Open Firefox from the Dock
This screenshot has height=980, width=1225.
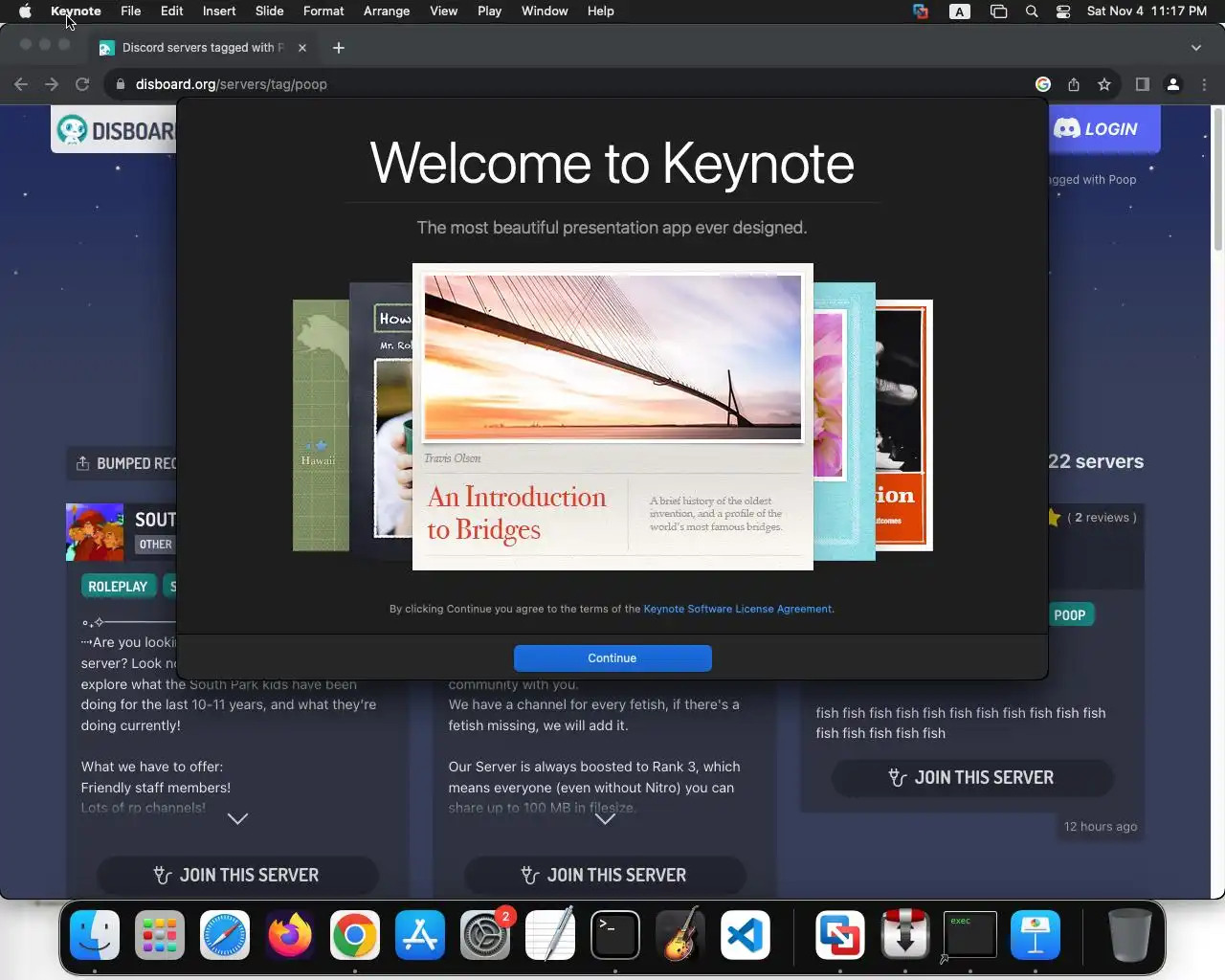point(290,935)
